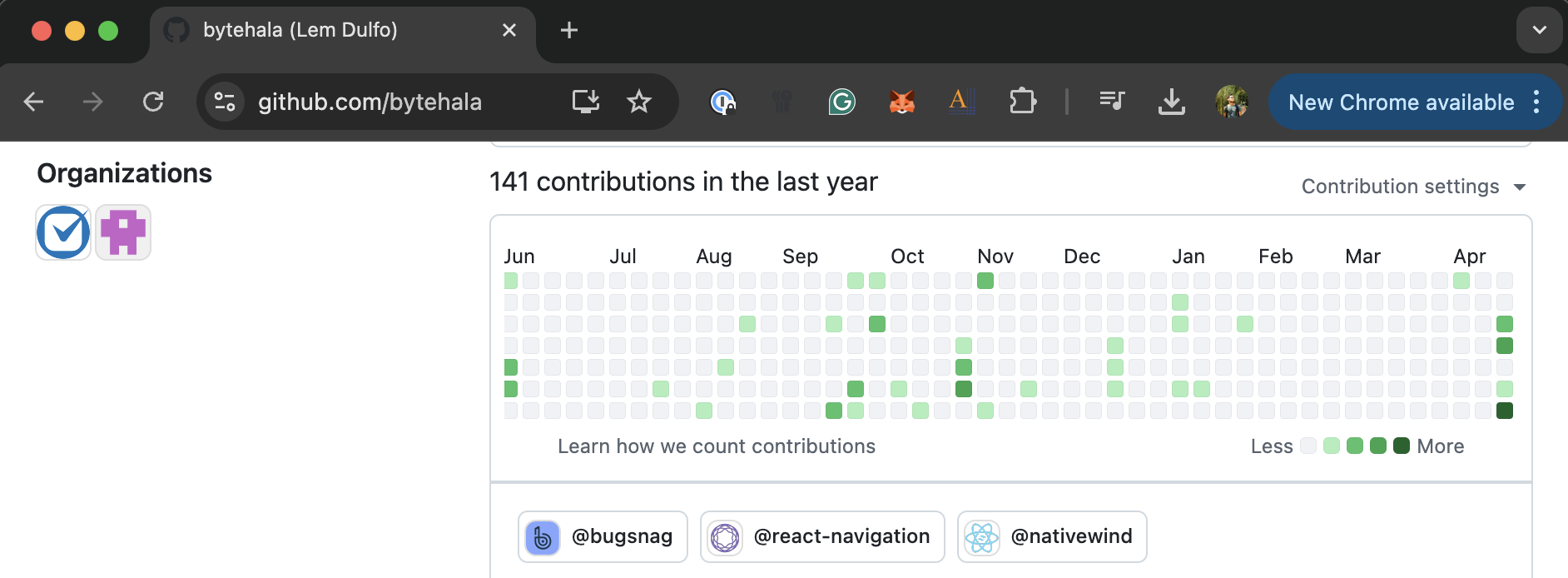The width and height of the screenshot is (1568, 578).
Task: Select the bytehala (Lem Dulfo) tab
Action: [x=342, y=32]
